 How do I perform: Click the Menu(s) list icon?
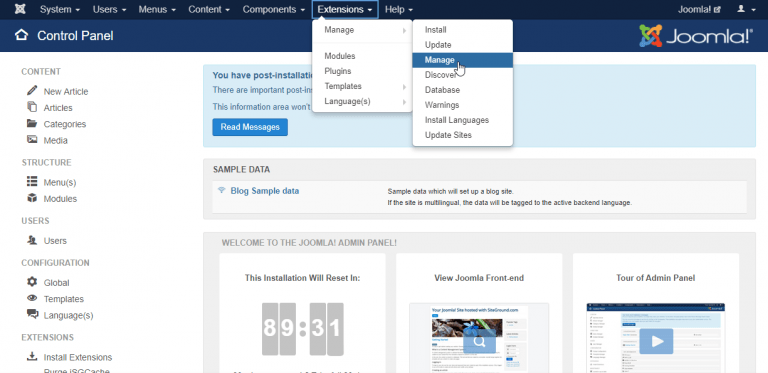pyautogui.click(x=32, y=182)
